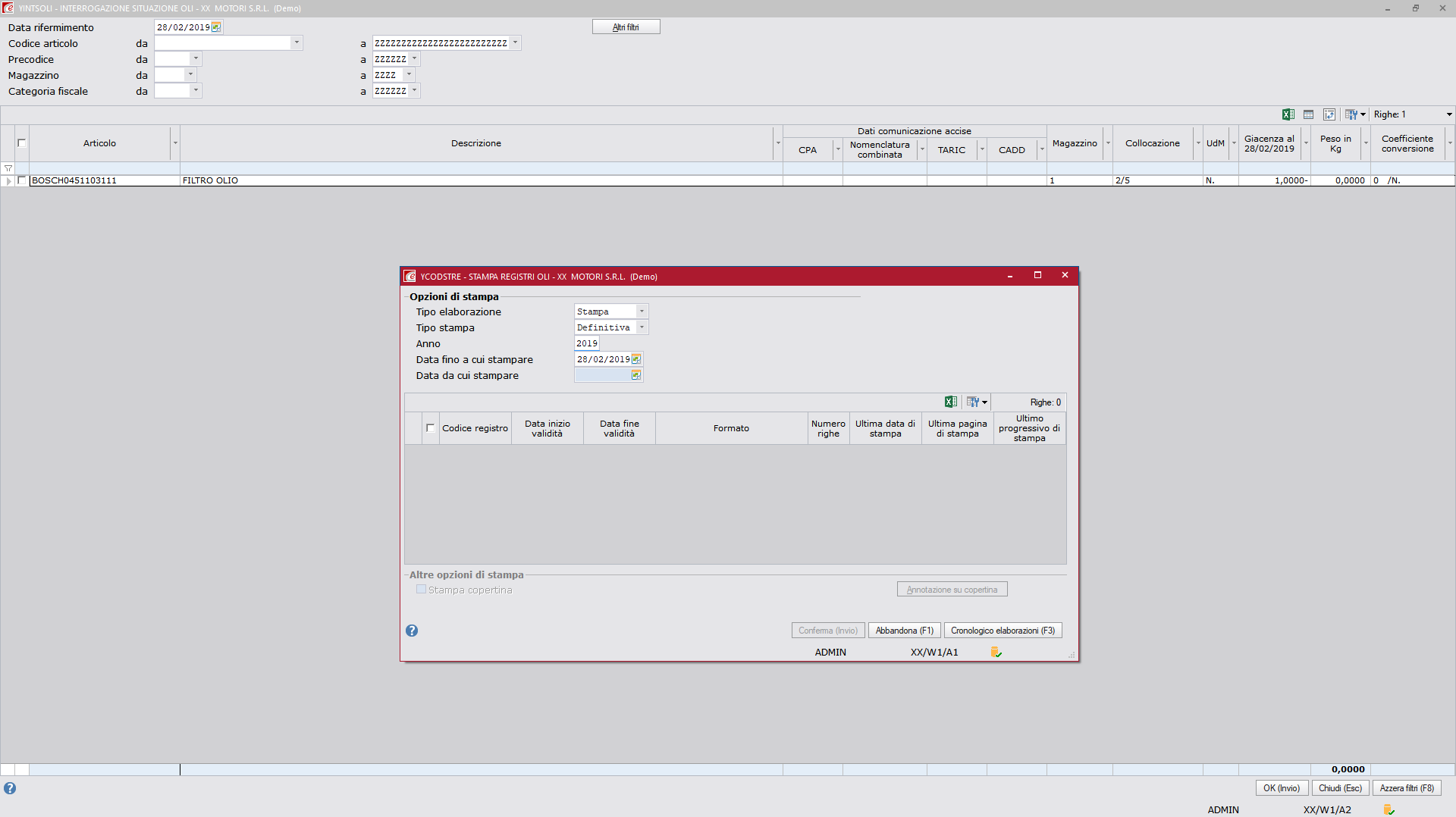Toggle Stampa copertina checkbox
The width and height of the screenshot is (1456, 817).
(x=421, y=590)
